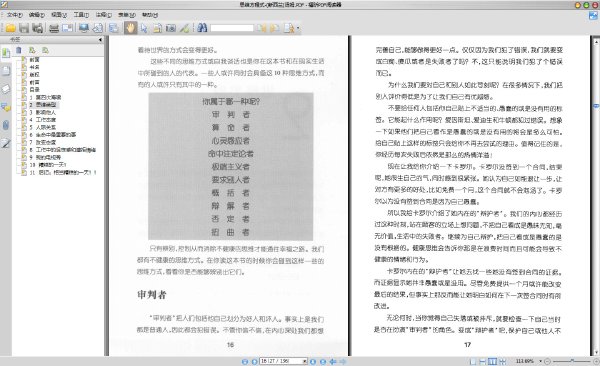Select bookmark starting with '7'
Screen dimensions: 600x366
pyautogui.click(x=42, y=142)
